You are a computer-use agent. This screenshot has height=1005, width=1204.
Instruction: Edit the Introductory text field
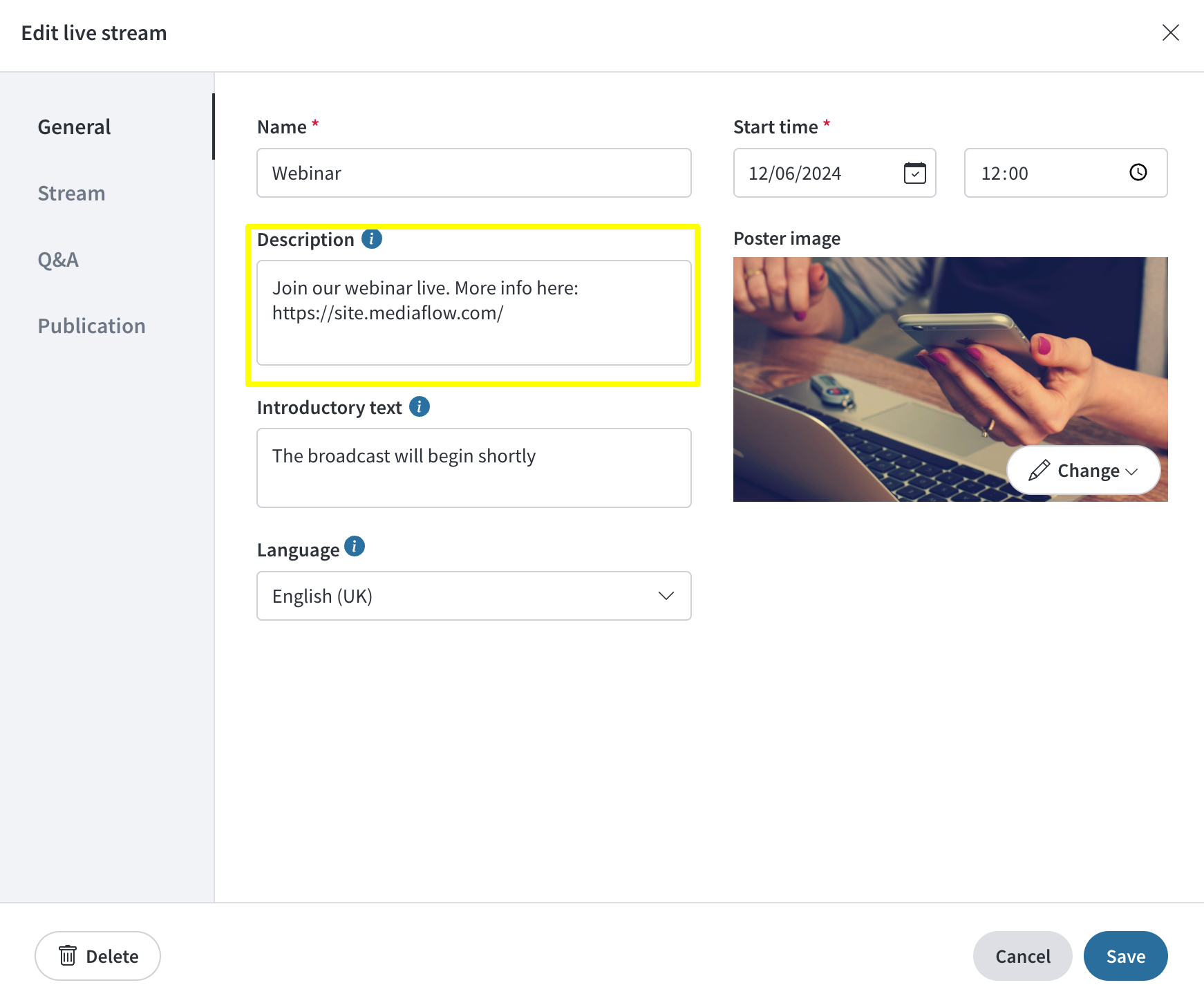[474, 468]
